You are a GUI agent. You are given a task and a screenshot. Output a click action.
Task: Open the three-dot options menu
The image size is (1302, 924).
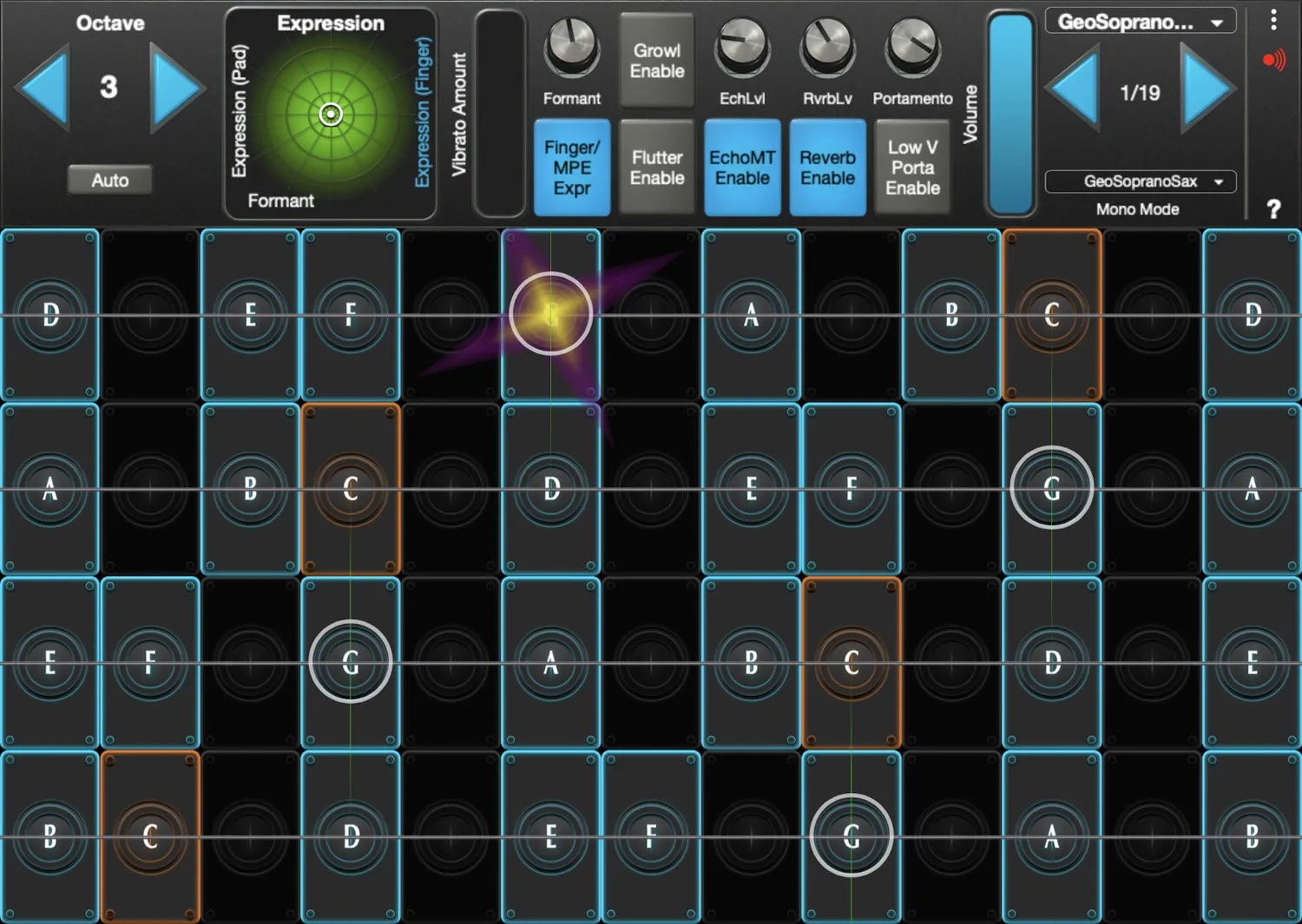coord(1273,19)
